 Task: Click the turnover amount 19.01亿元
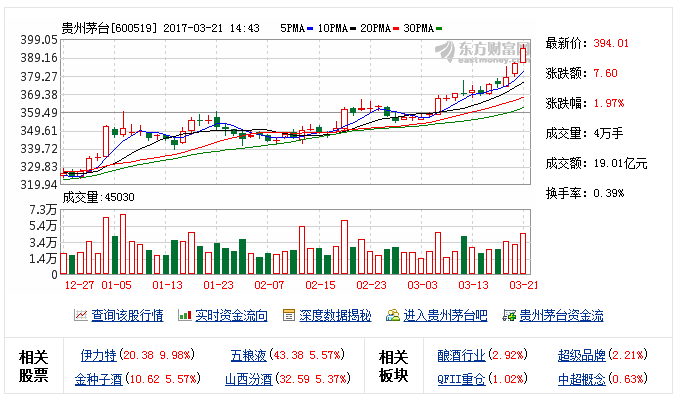coord(620,163)
